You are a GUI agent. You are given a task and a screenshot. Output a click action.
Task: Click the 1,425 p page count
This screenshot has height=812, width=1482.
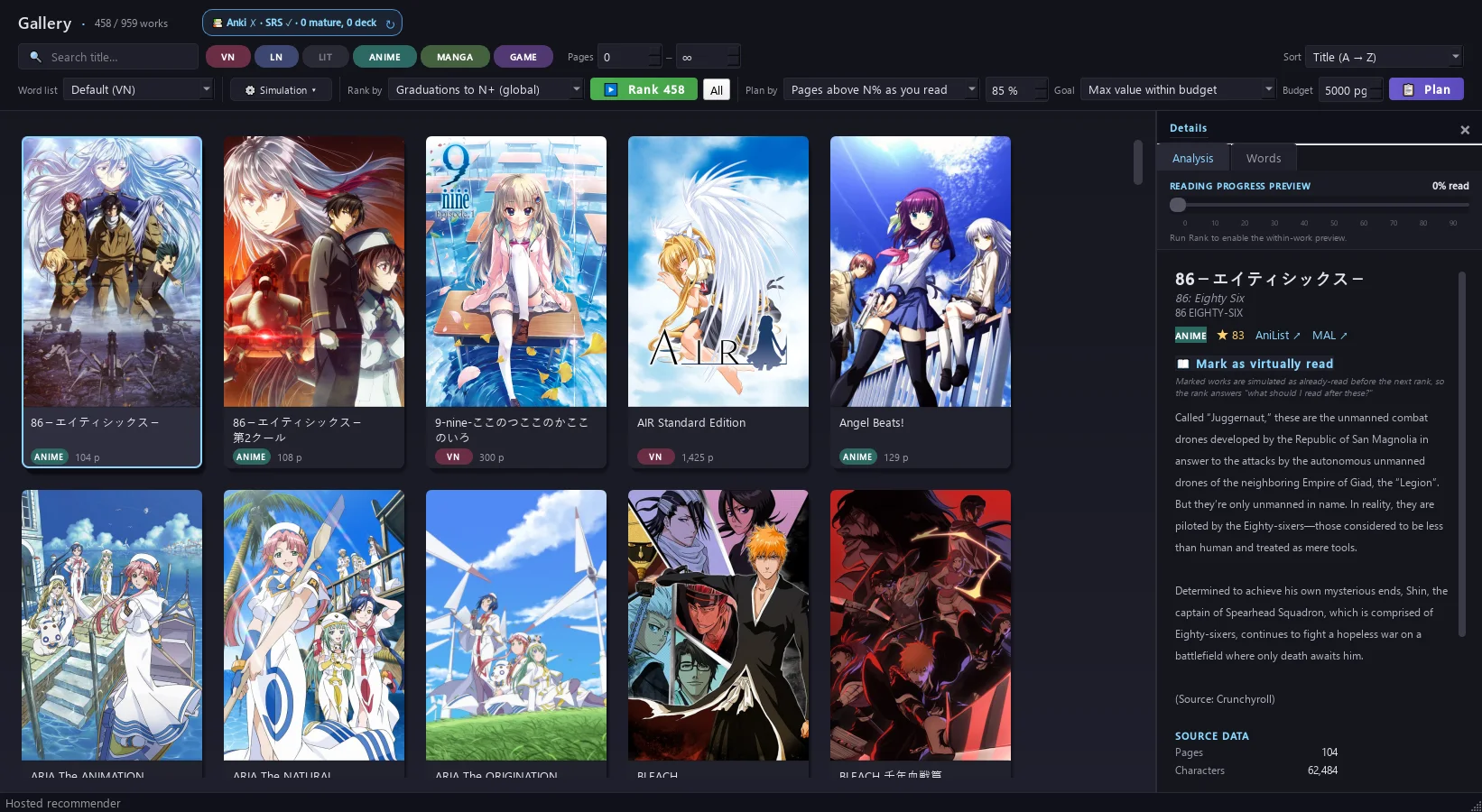coord(698,457)
